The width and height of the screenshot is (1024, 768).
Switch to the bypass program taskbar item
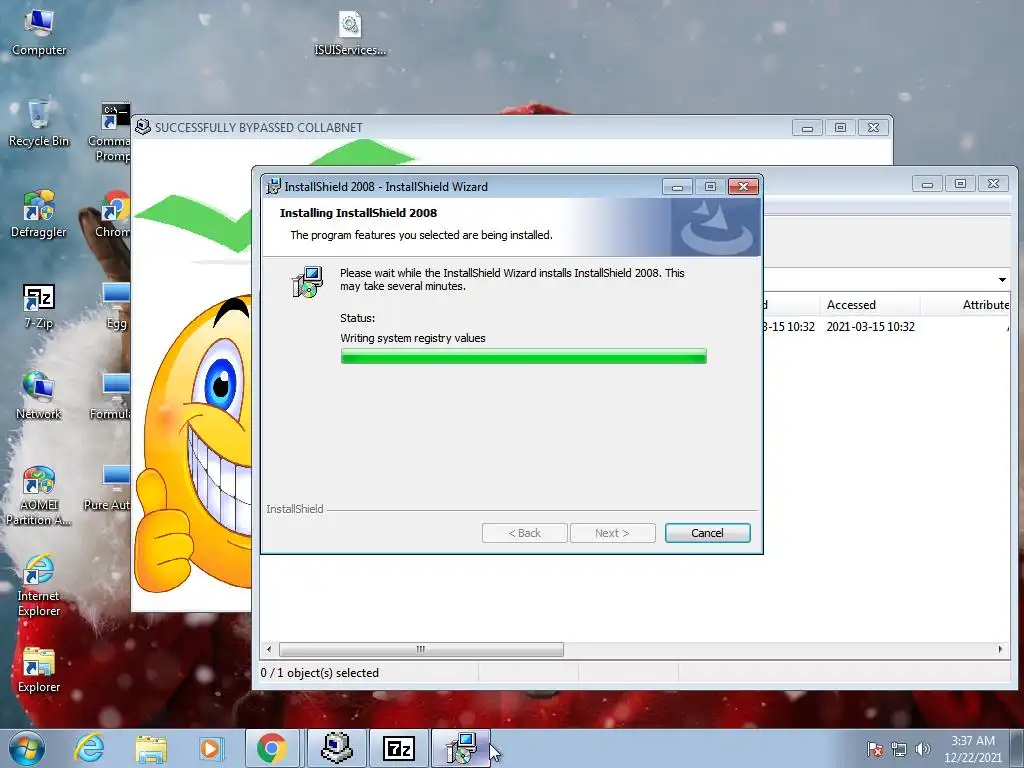tap(337, 748)
